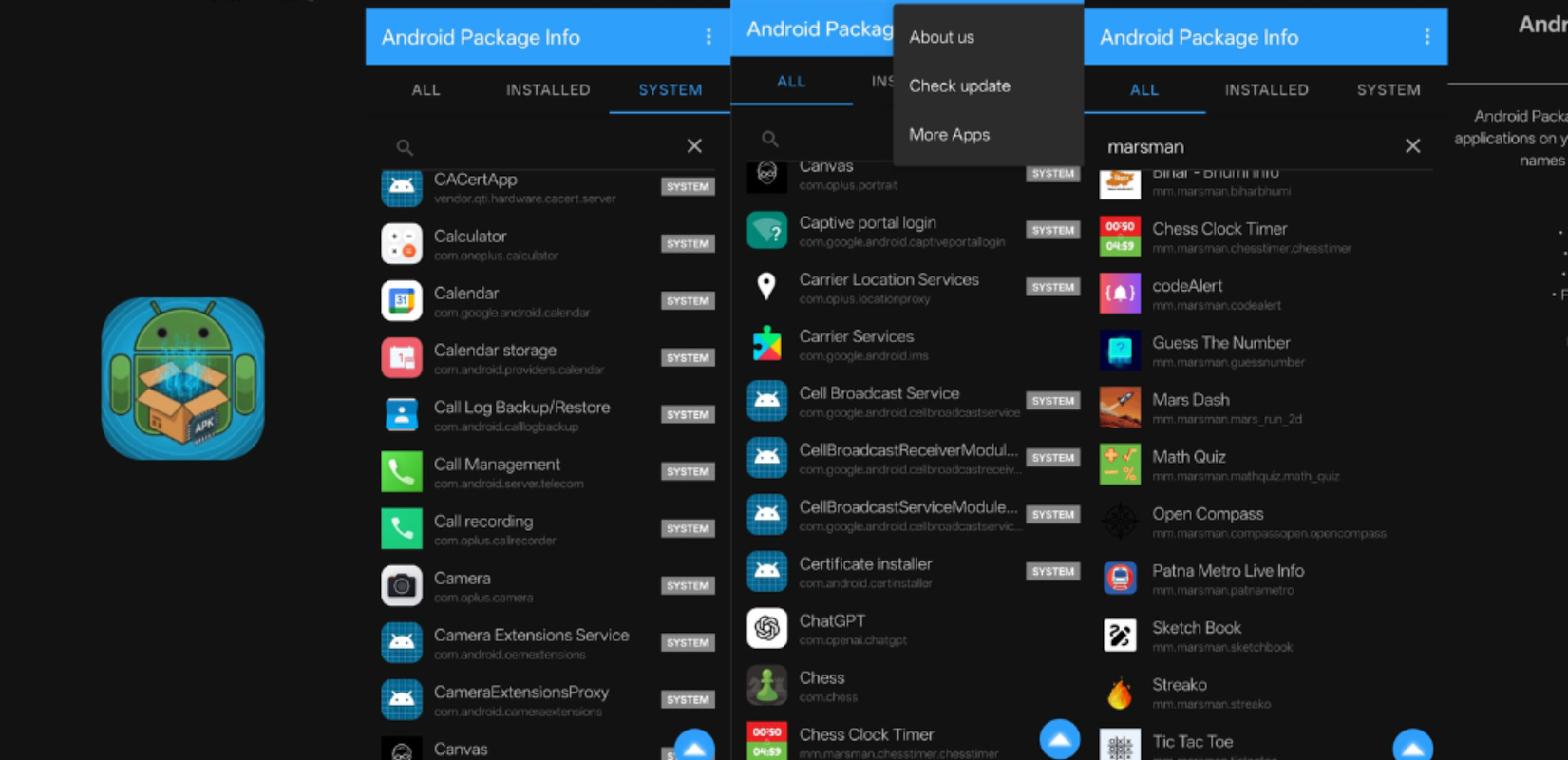
Task: Select SYSTEM tab on the marsman search screen
Action: pyautogui.click(x=1389, y=90)
